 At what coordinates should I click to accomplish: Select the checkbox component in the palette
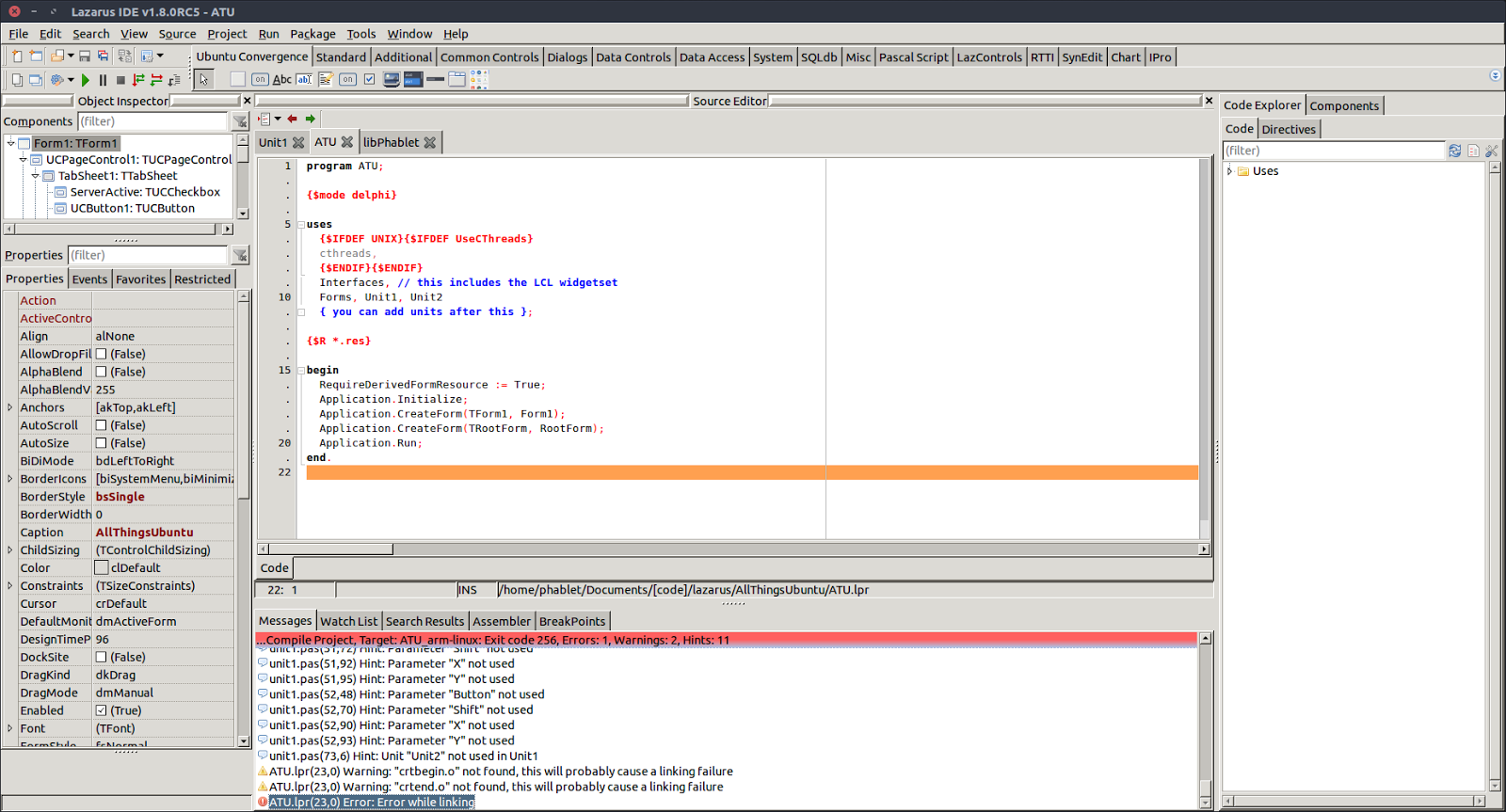pyautogui.click(x=370, y=80)
